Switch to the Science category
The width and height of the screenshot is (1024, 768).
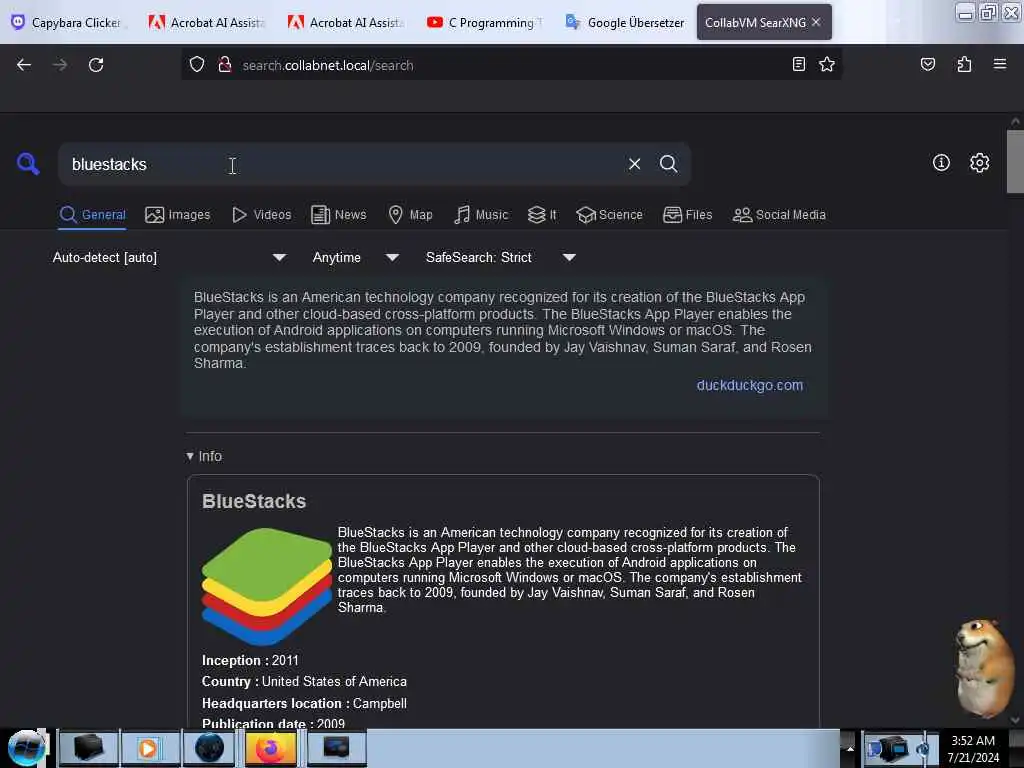[609, 215]
